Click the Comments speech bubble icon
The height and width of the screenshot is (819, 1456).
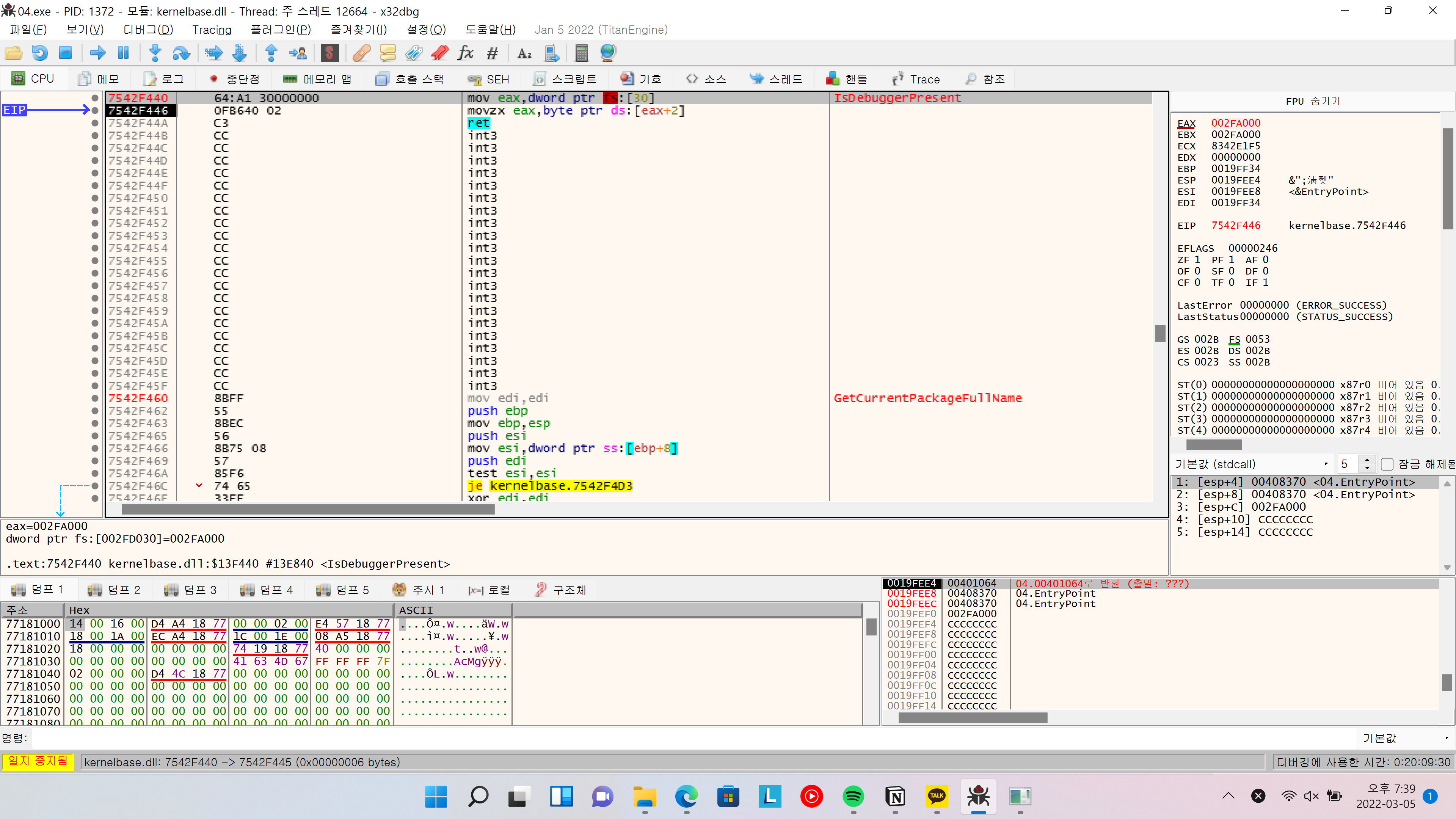pos(388,53)
